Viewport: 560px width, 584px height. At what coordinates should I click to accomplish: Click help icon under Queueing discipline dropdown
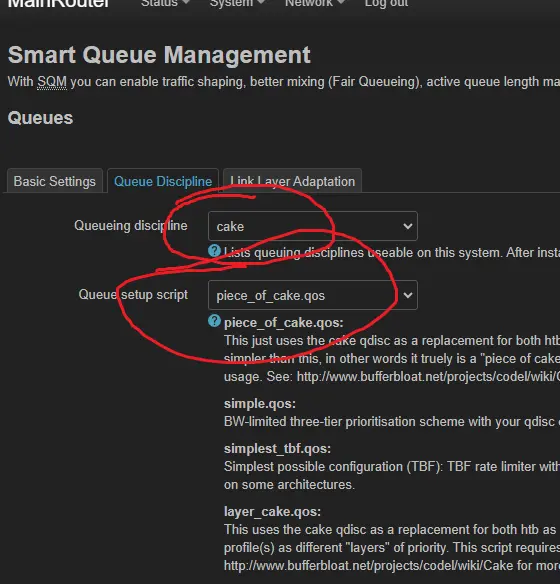pyautogui.click(x=214, y=251)
